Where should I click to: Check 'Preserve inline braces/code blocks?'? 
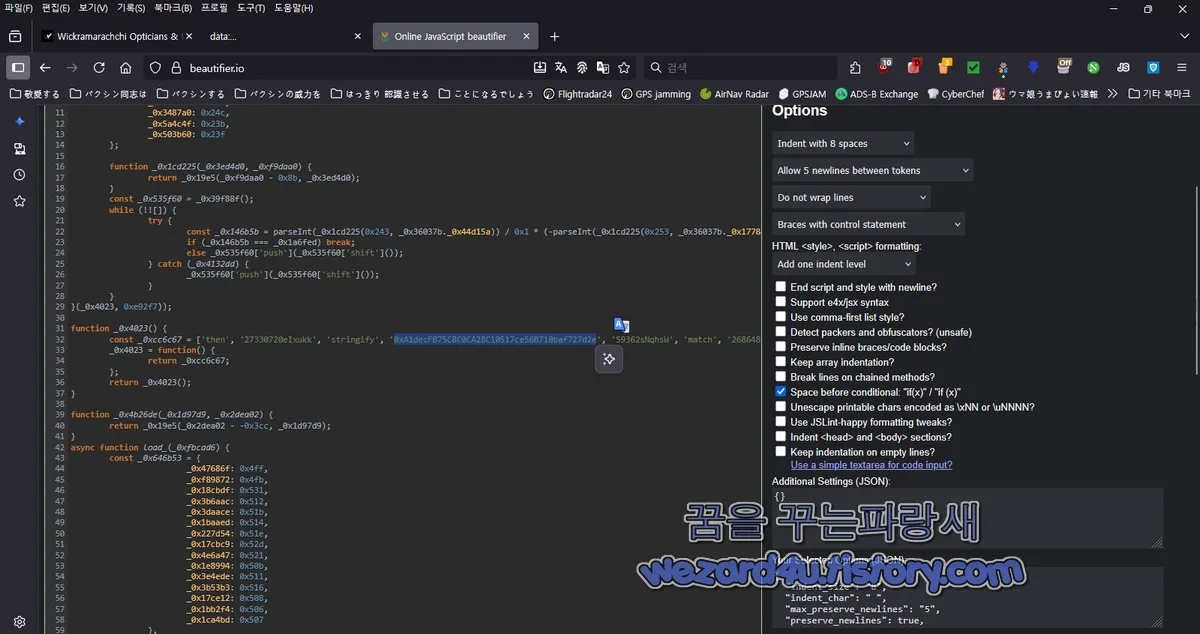point(781,347)
